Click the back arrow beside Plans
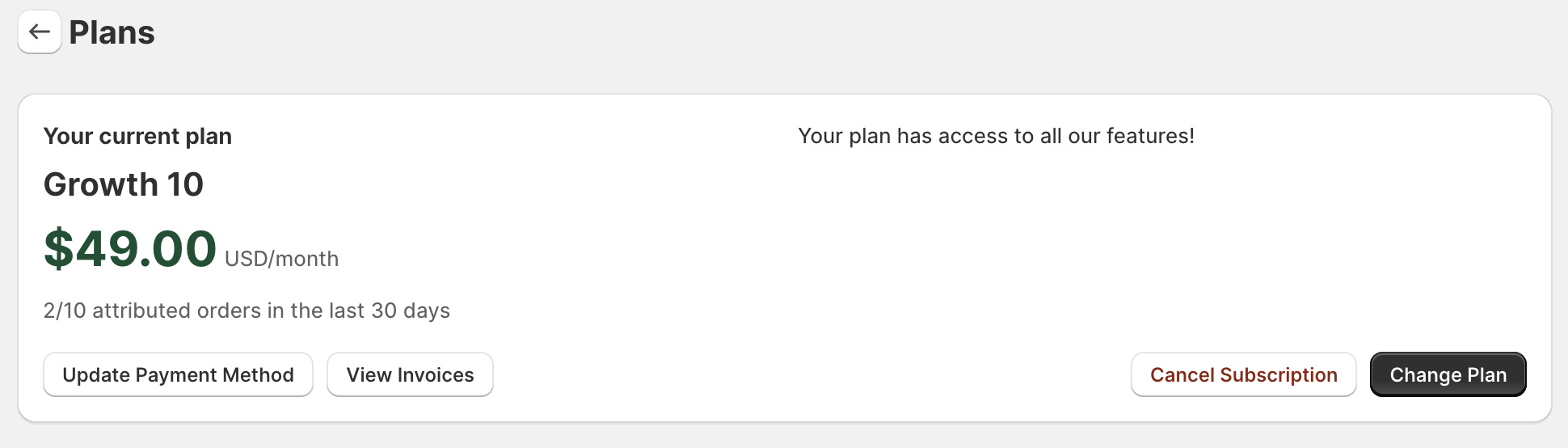 (40, 32)
